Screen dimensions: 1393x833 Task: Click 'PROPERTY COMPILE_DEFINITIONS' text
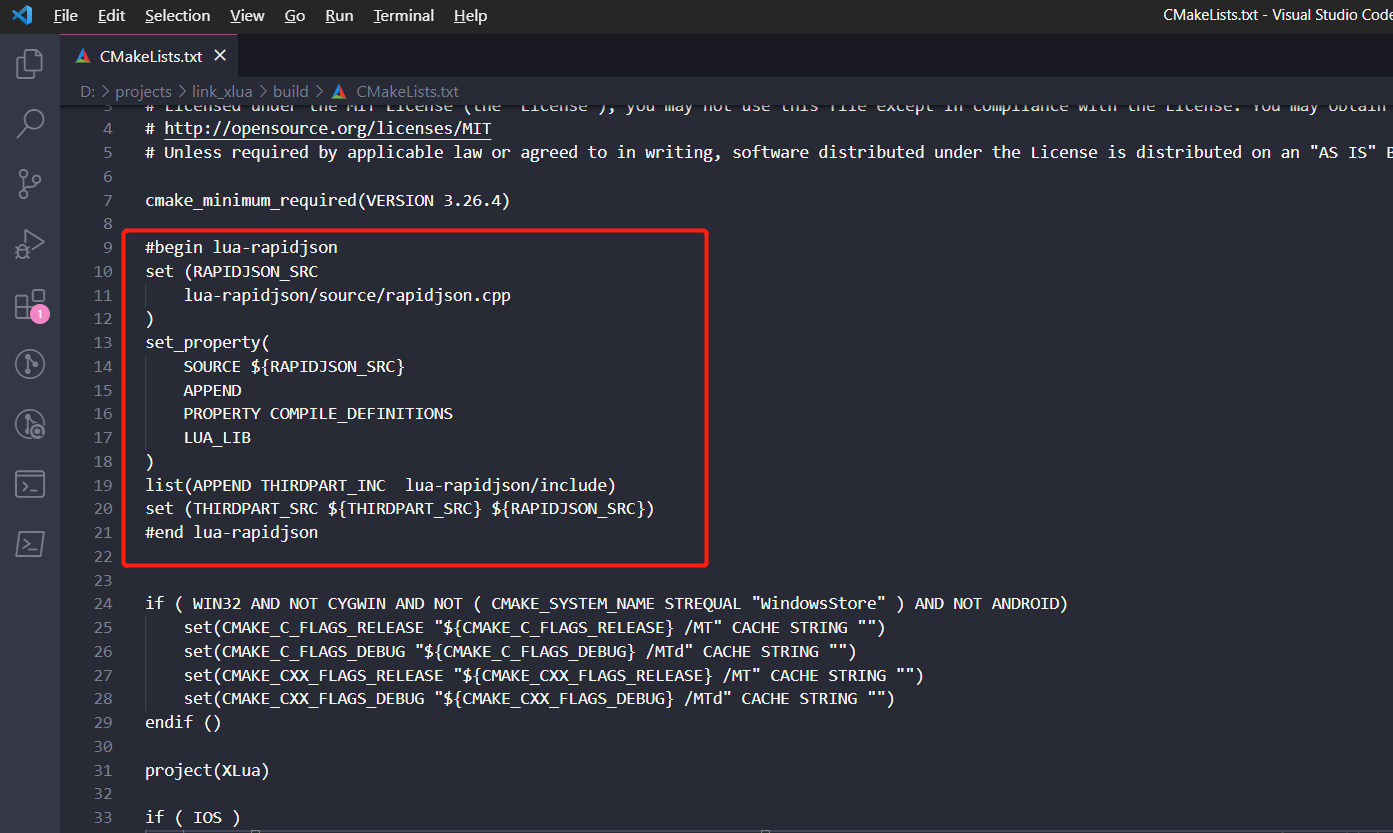[x=318, y=413]
